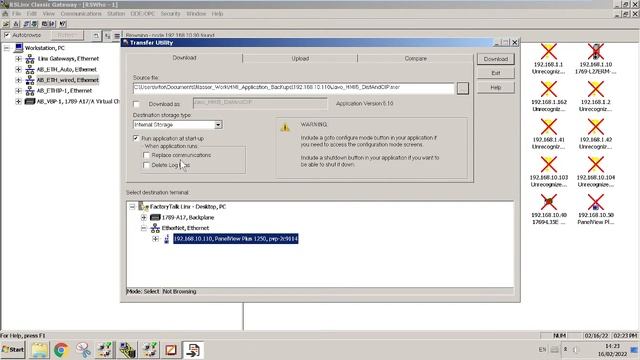This screenshot has width=640, height=360.
Task: Open the Snipping Tool from taskbar
Action: tap(83, 350)
